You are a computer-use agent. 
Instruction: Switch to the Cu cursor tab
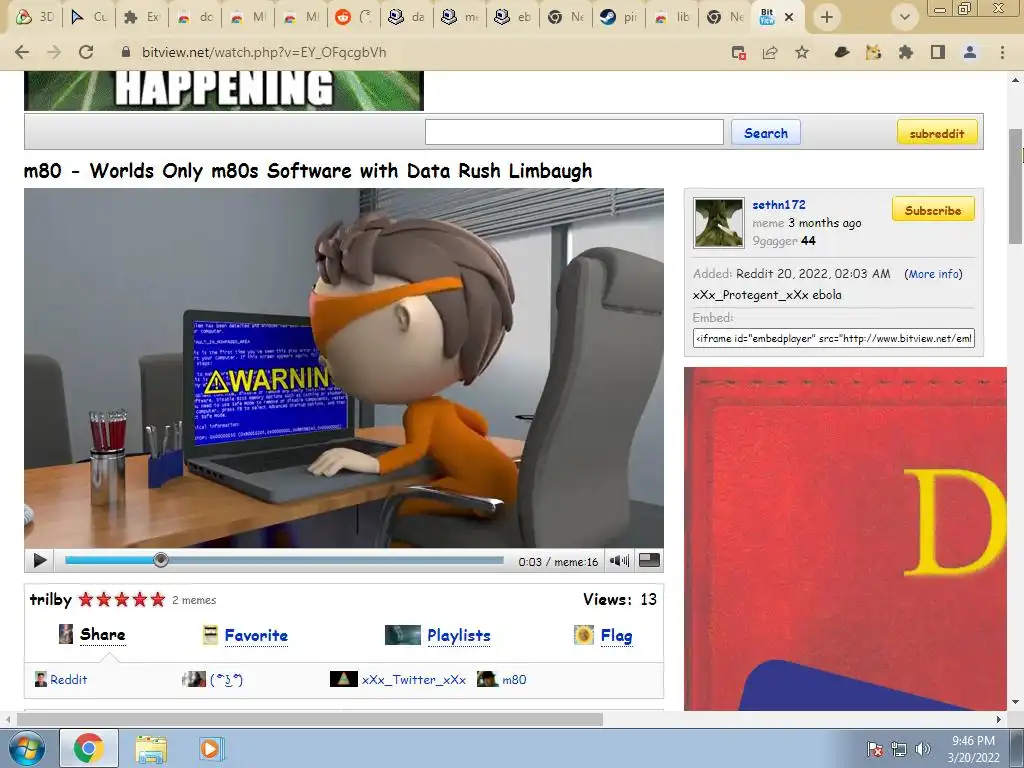click(88, 17)
